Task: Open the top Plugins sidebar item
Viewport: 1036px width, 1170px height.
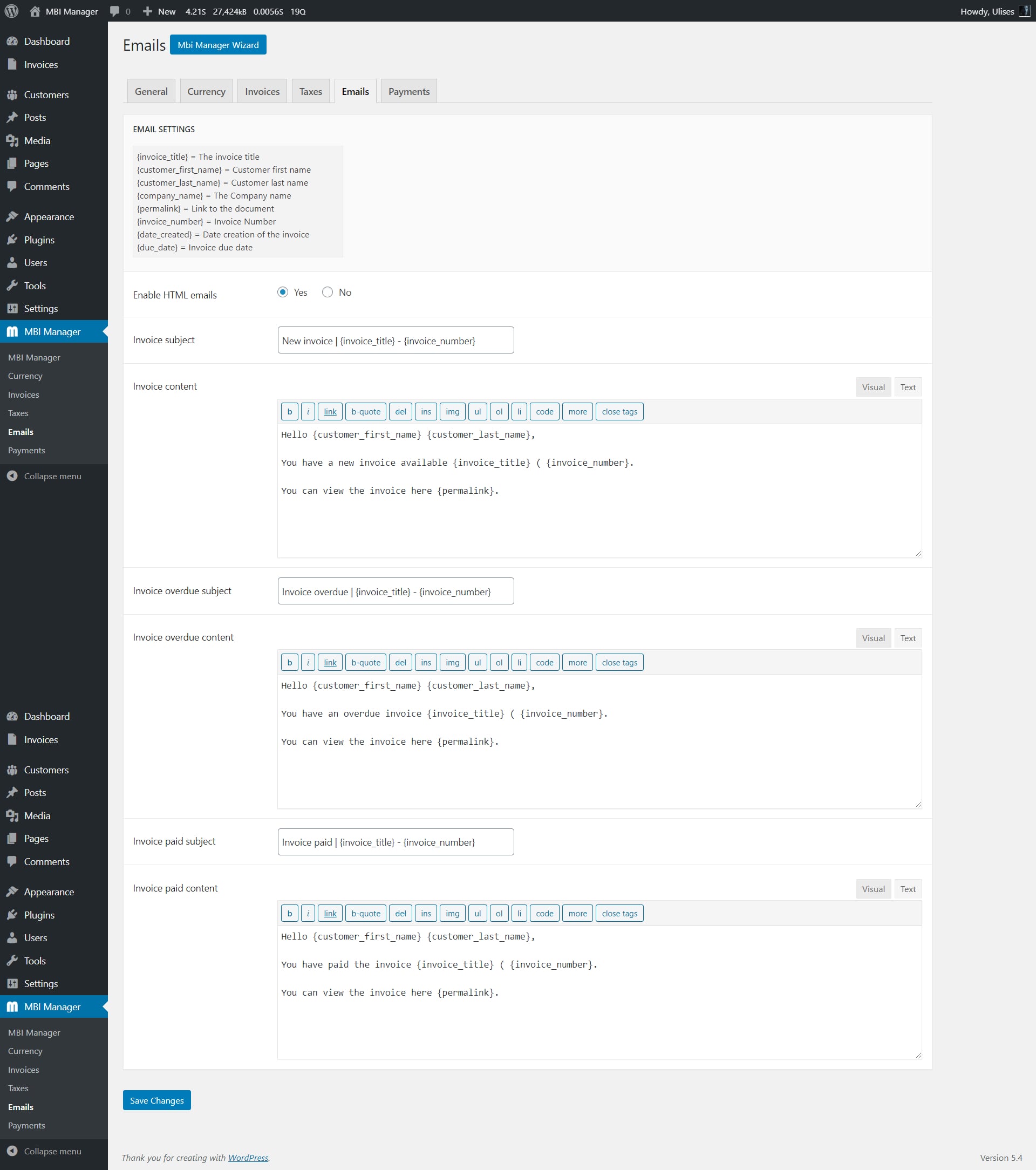Action: point(39,240)
